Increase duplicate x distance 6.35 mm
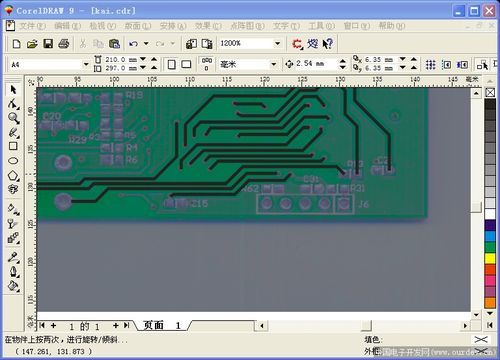The image size is (500, 360). coord(414,59)
